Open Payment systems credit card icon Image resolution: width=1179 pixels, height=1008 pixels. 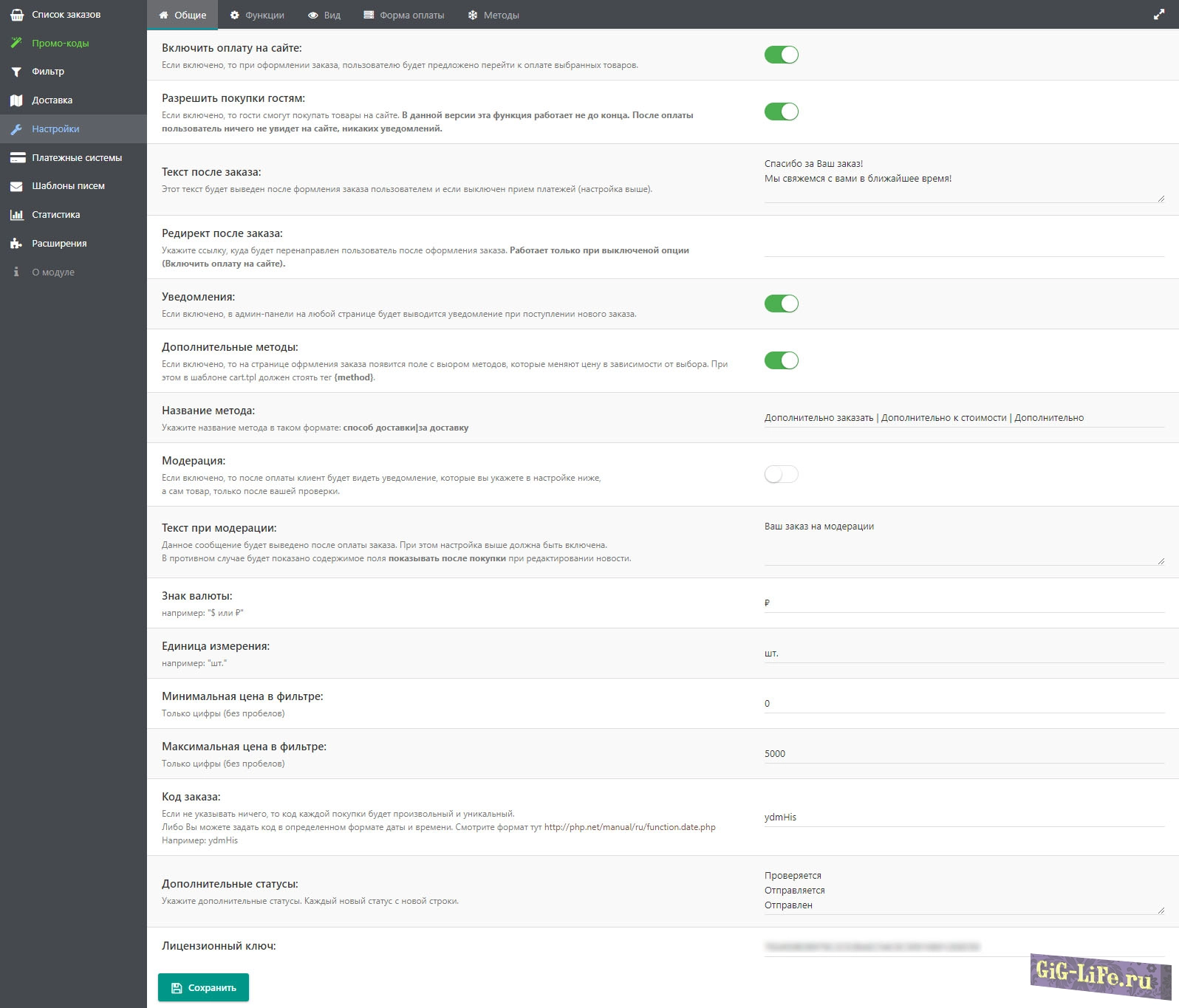16,158
